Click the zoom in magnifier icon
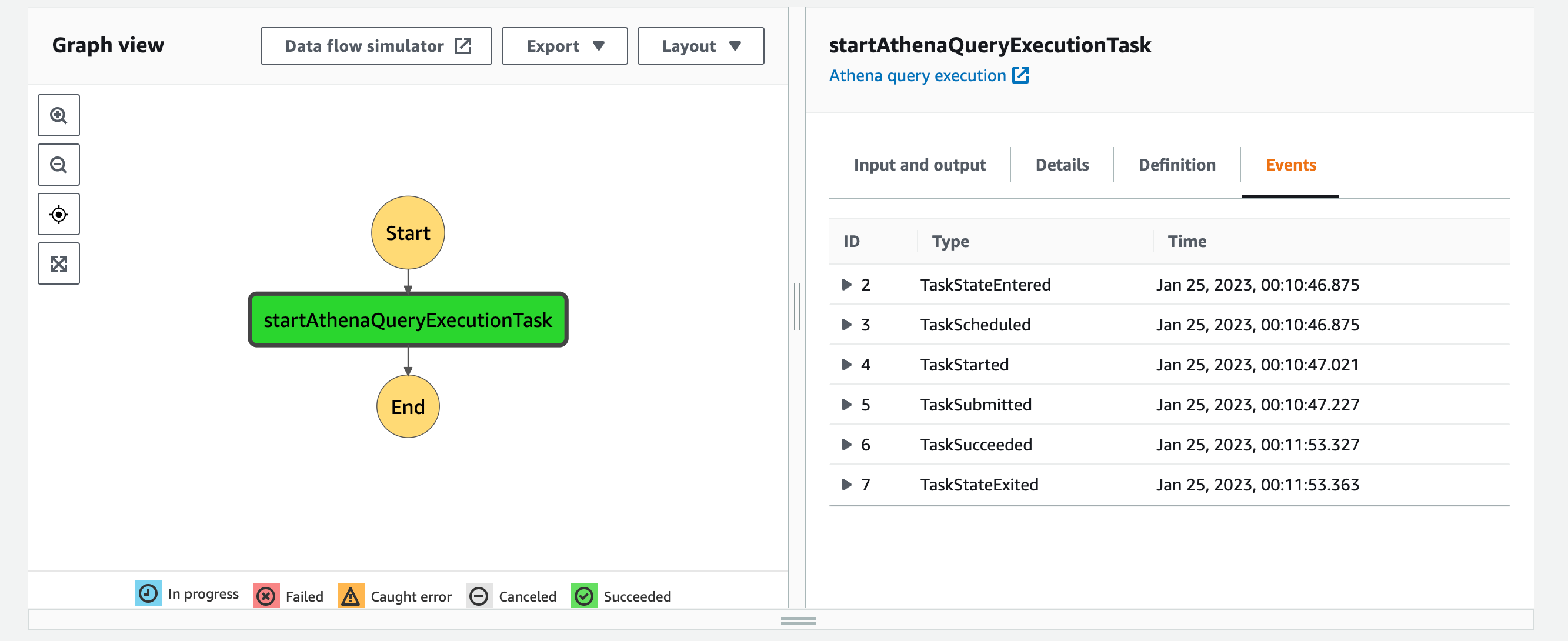The image size is (1568, 641). tap(58, 115)
